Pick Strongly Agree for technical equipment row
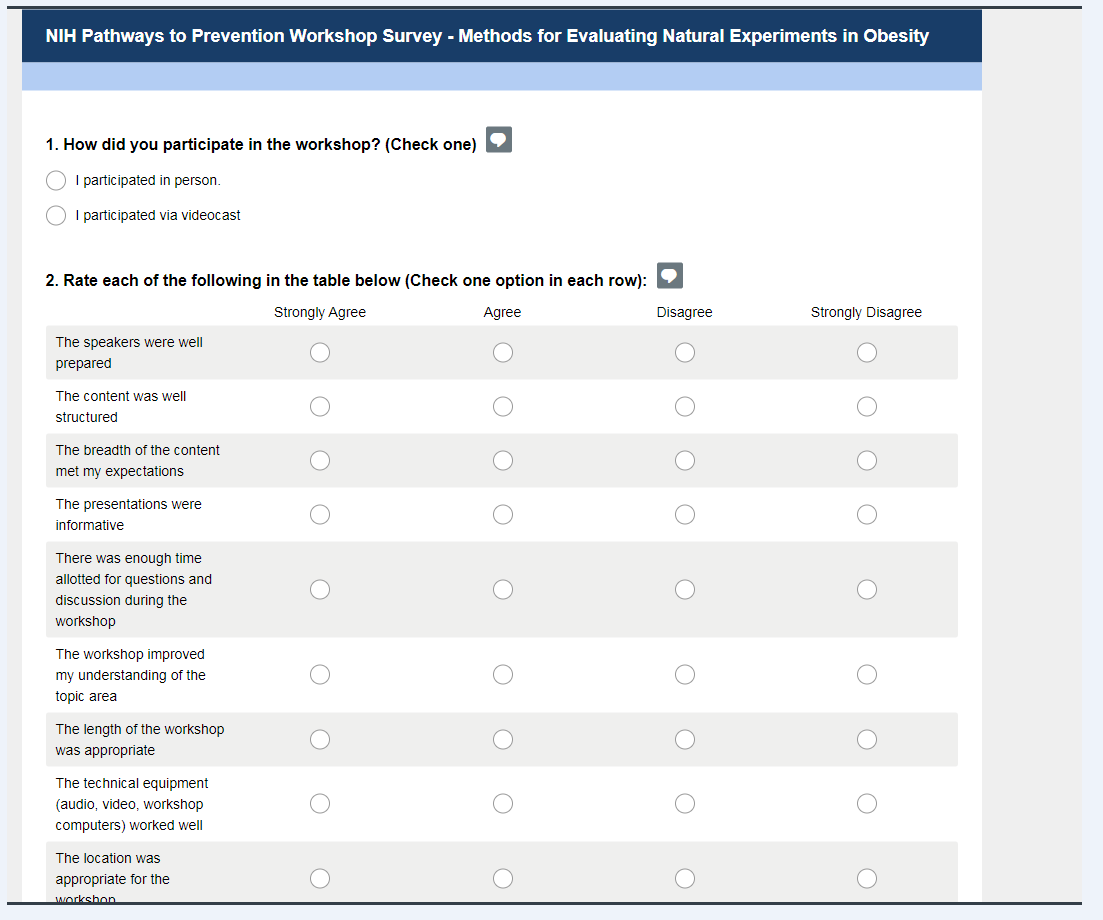The image size is (1103, 920). point(320,804)
